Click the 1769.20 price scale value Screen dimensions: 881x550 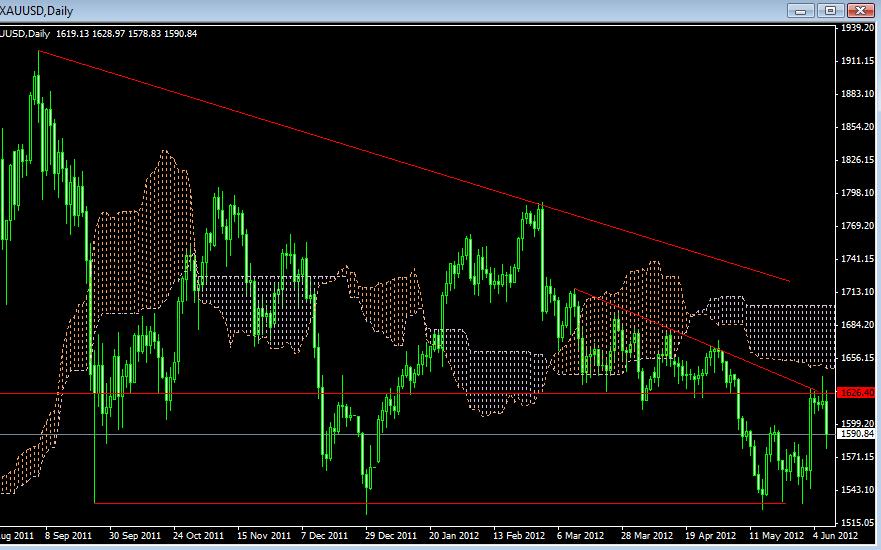coord(857,226)
